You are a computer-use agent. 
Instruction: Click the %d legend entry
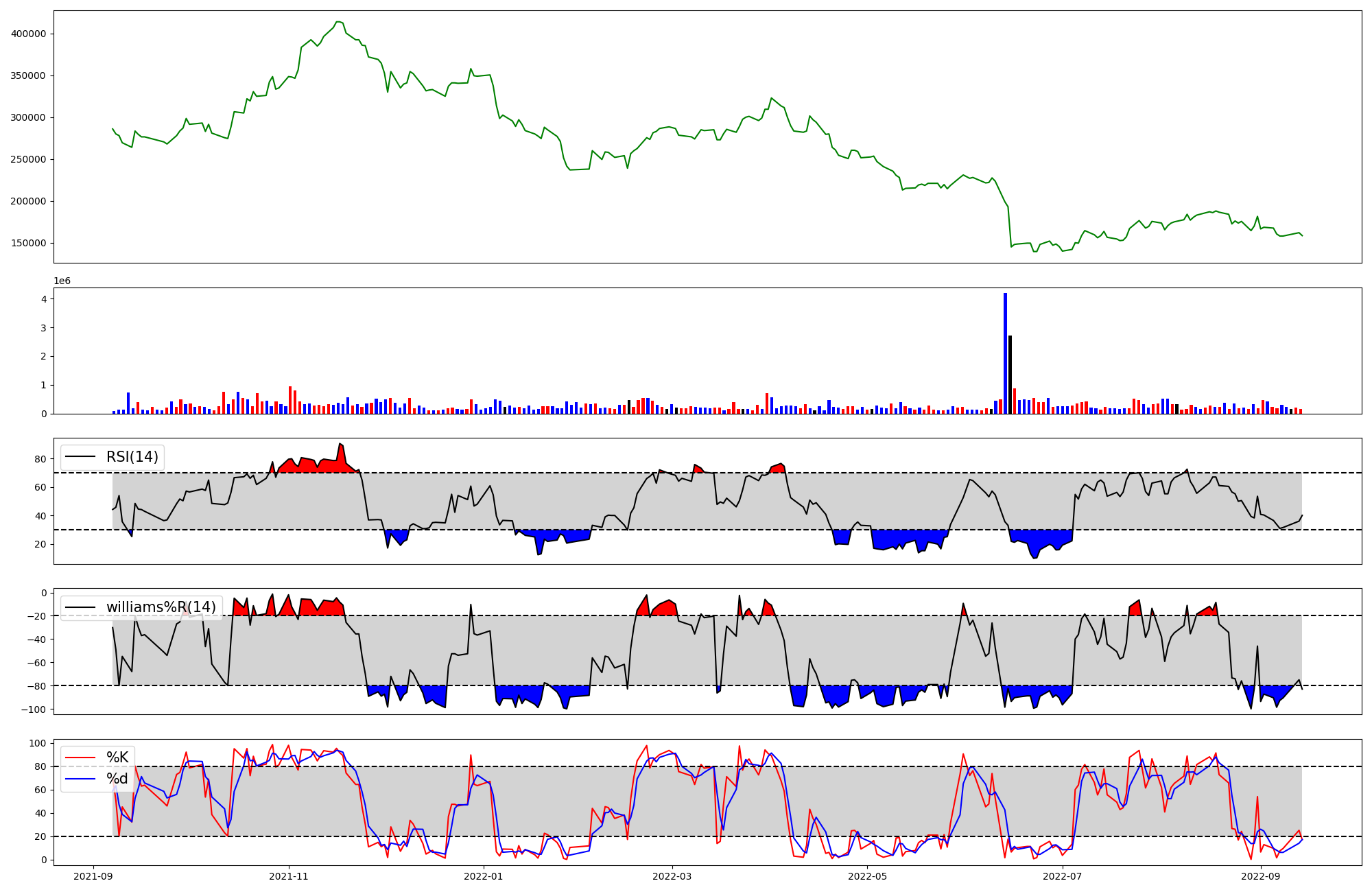117,779
